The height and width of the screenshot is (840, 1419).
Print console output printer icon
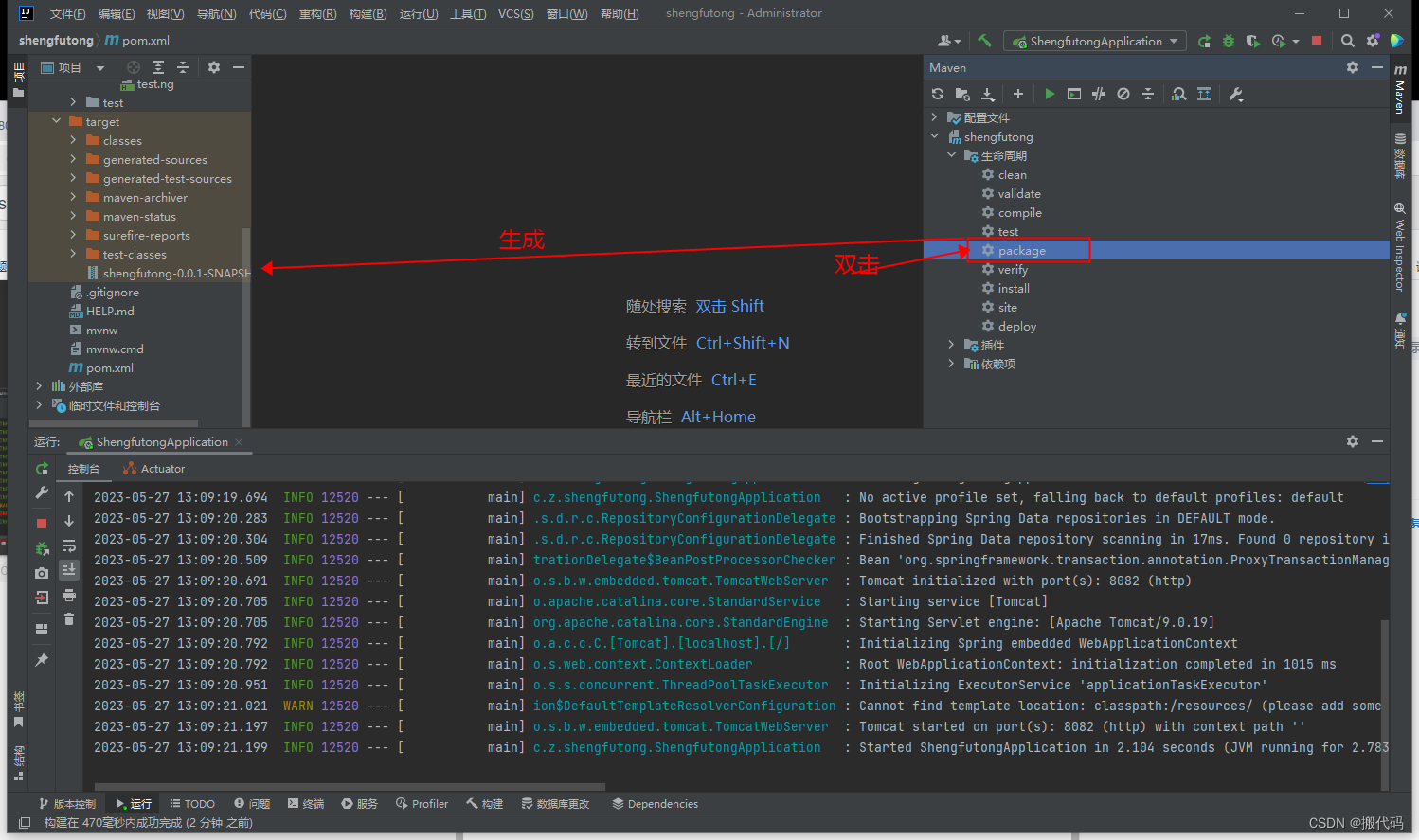point(69,595)
